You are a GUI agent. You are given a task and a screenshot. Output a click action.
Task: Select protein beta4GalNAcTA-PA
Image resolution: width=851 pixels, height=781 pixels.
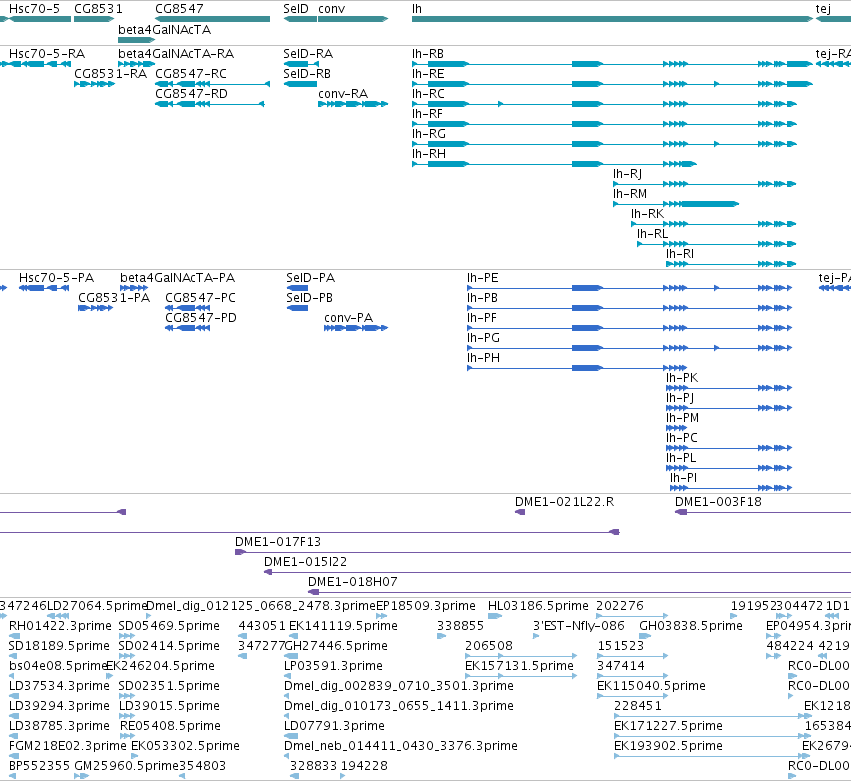point(134,288)
